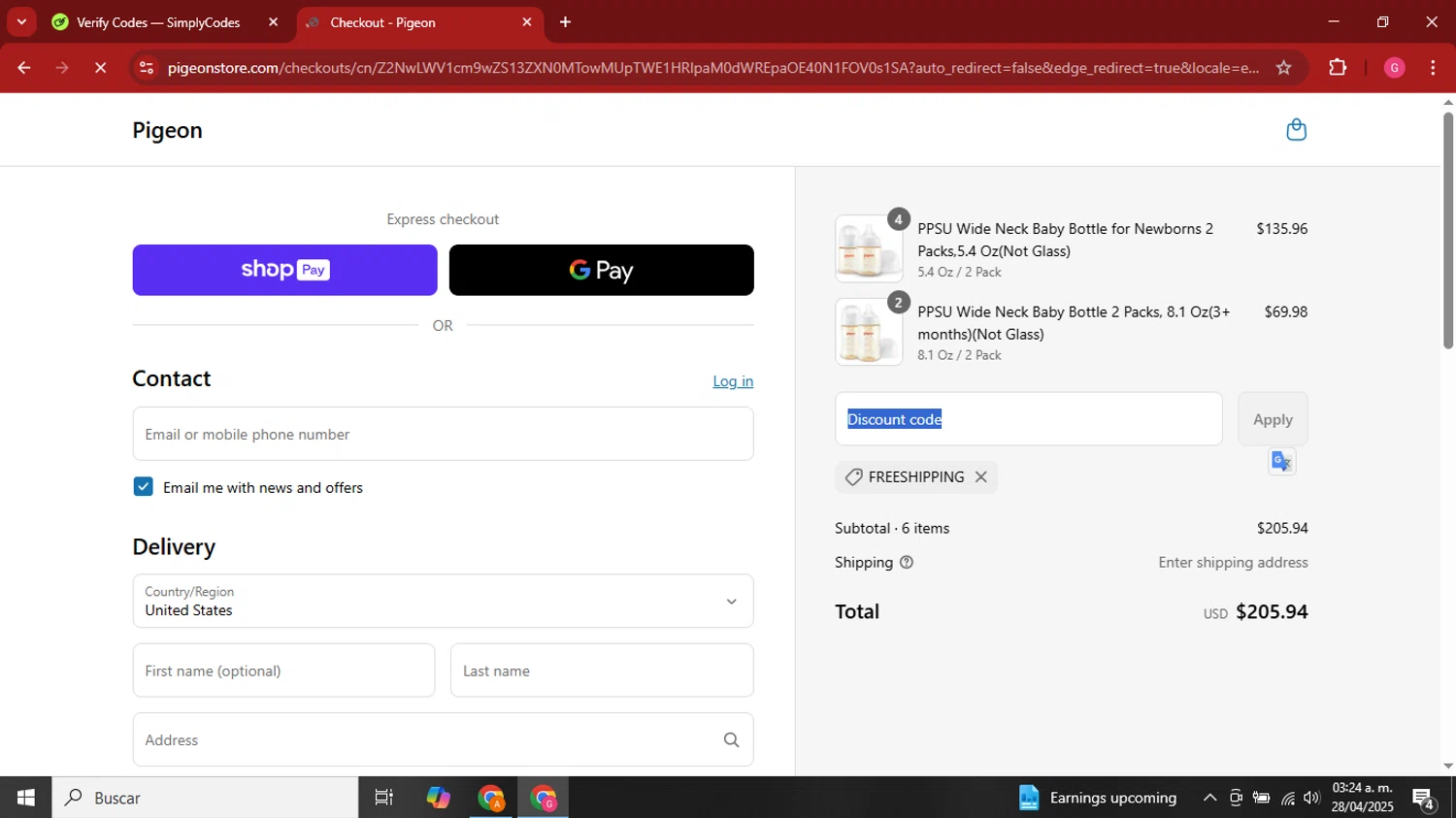
Task: Open Task View on the taskbar
Action: point(384,798)
